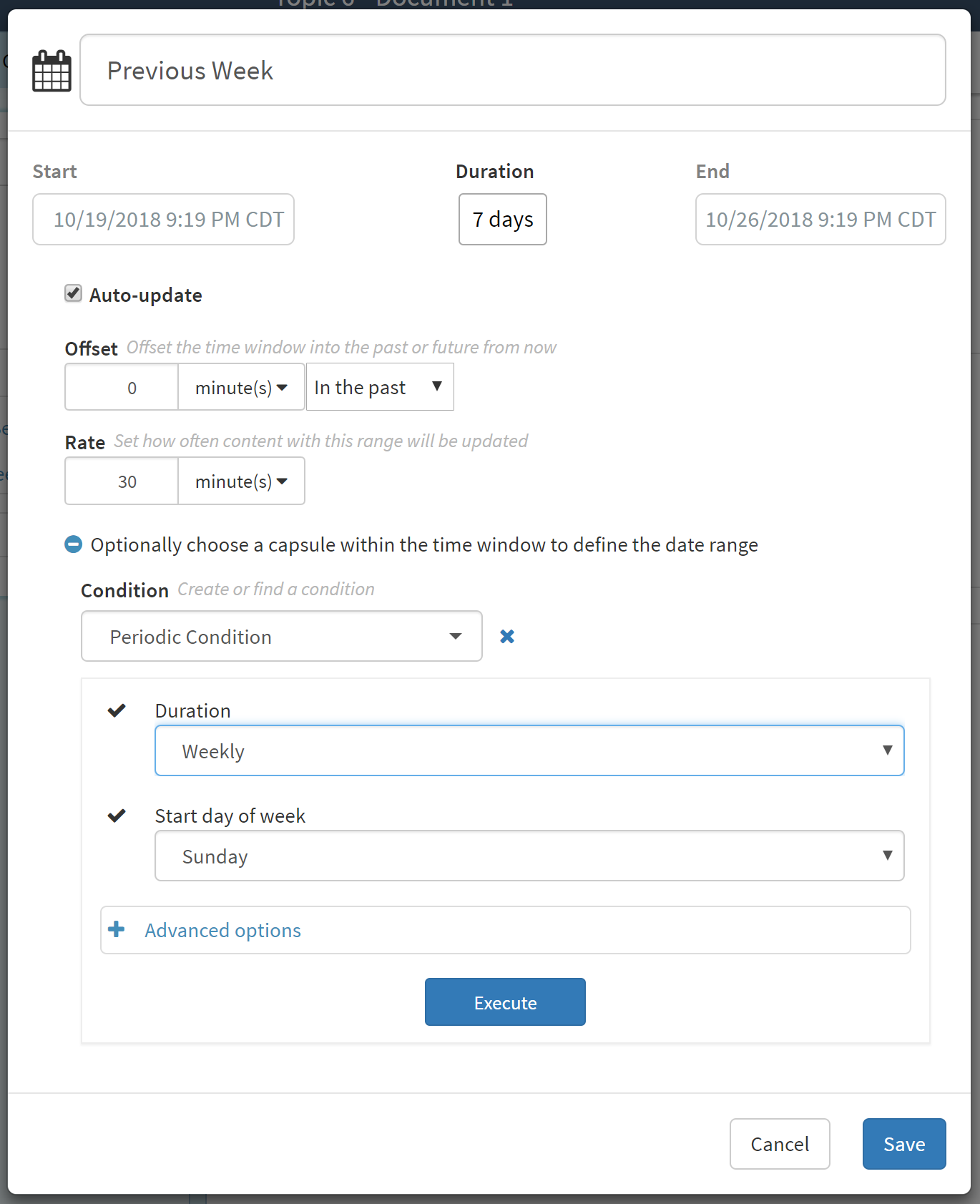Open the Periodic Condition selector

pyautogui.click(x=281, y=636)
